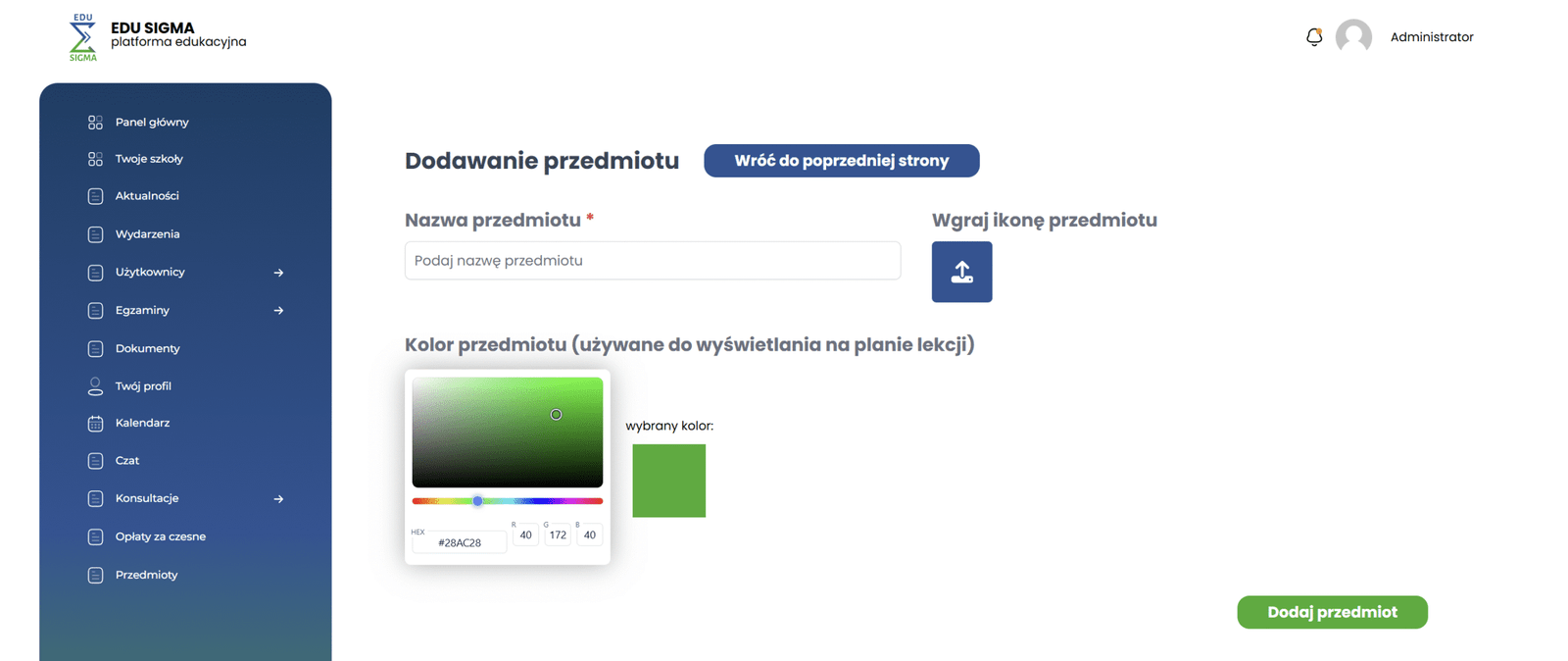
Task: Expand the Konsultacje submenu arrow
Action: (278, 499)
